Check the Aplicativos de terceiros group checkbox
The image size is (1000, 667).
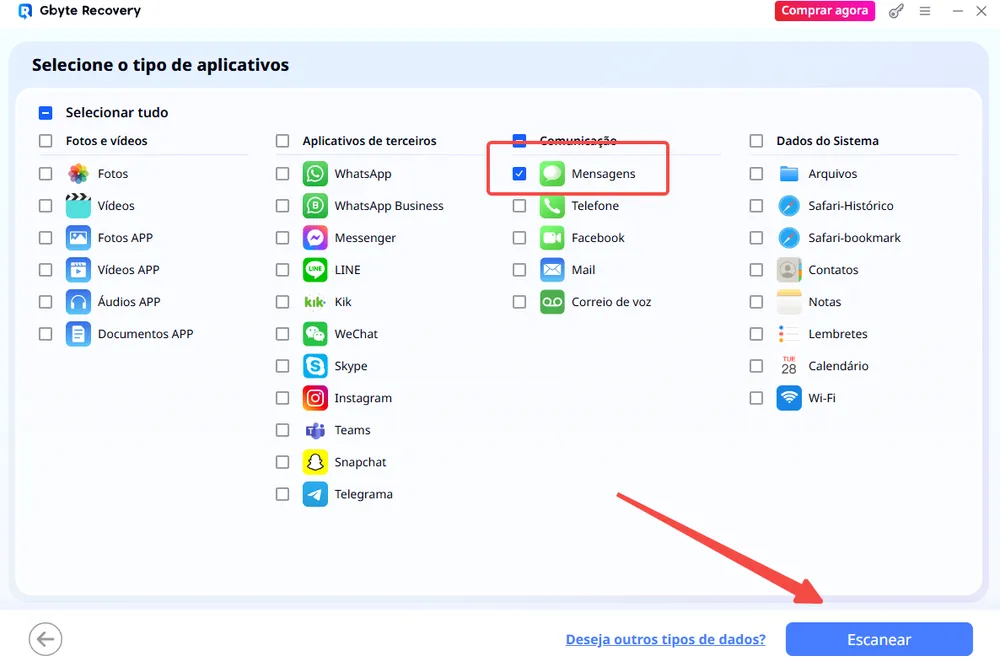[x=282, y=141]
